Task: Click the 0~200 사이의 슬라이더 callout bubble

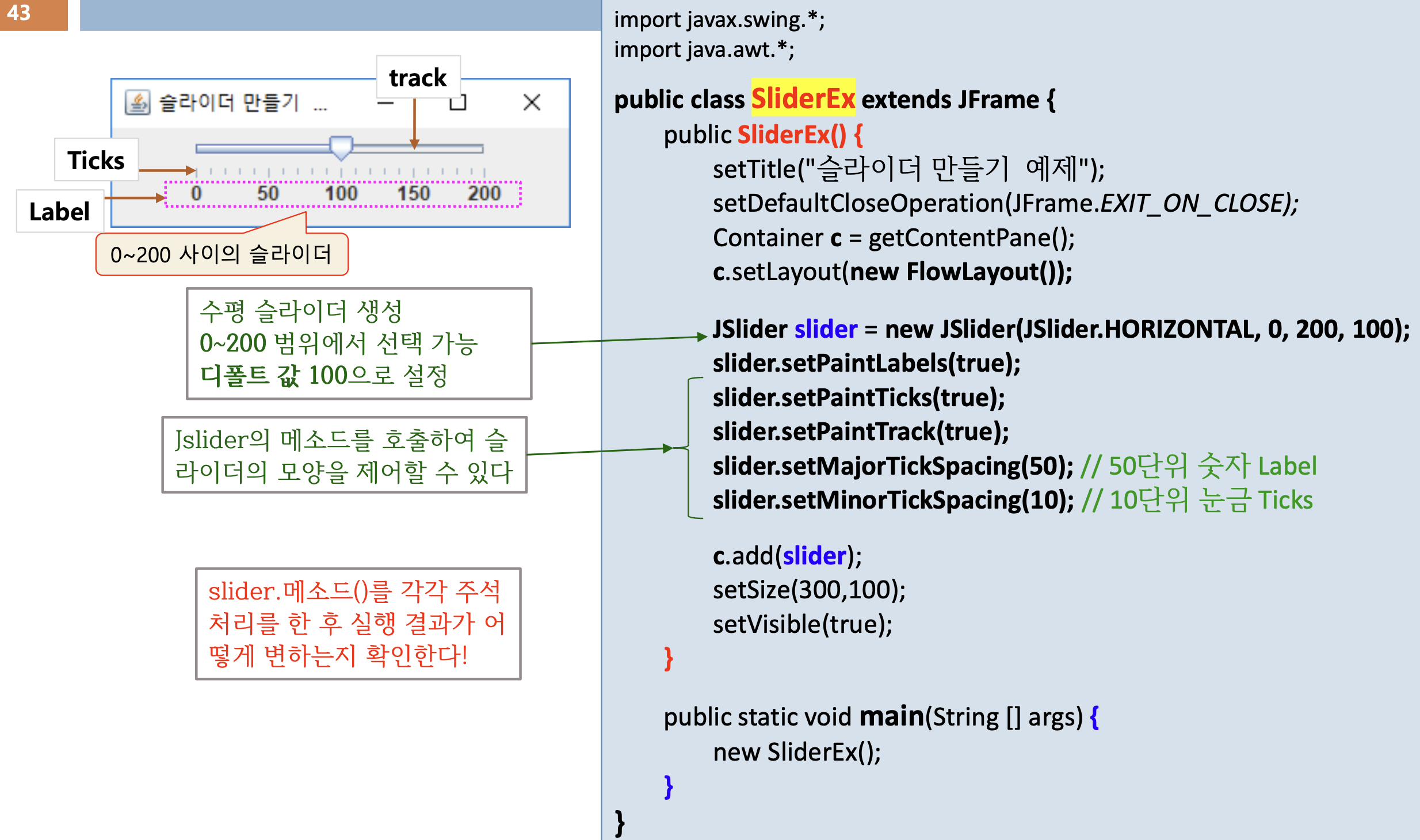Action: pos(222,254)
